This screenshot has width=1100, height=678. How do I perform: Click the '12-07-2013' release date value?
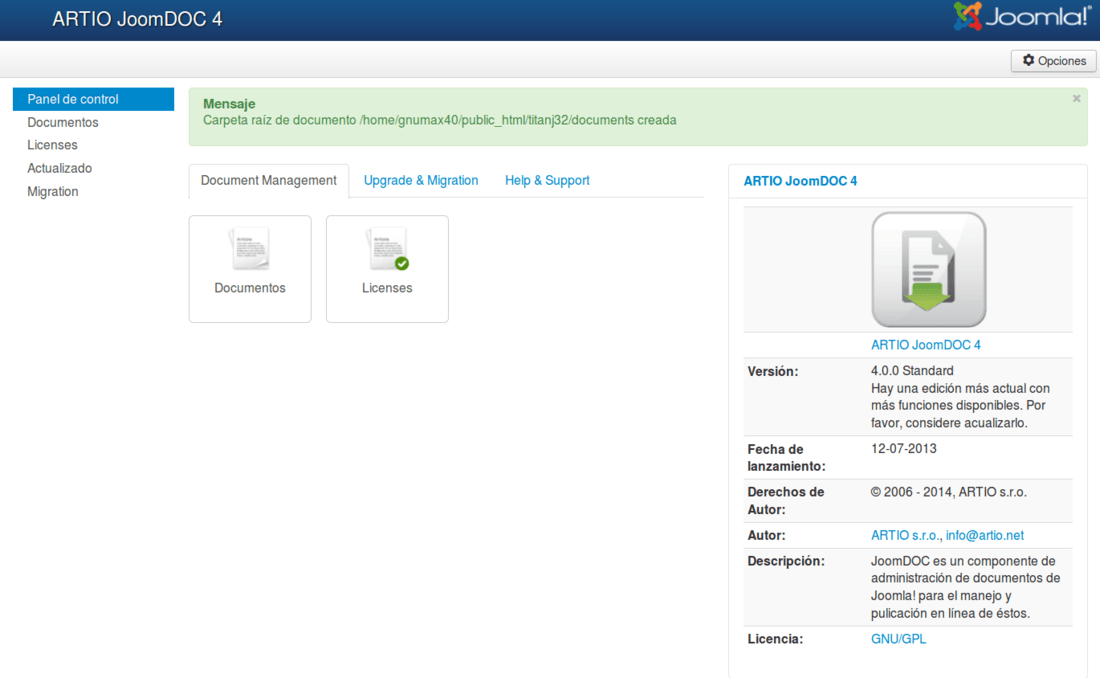point(904,448)
